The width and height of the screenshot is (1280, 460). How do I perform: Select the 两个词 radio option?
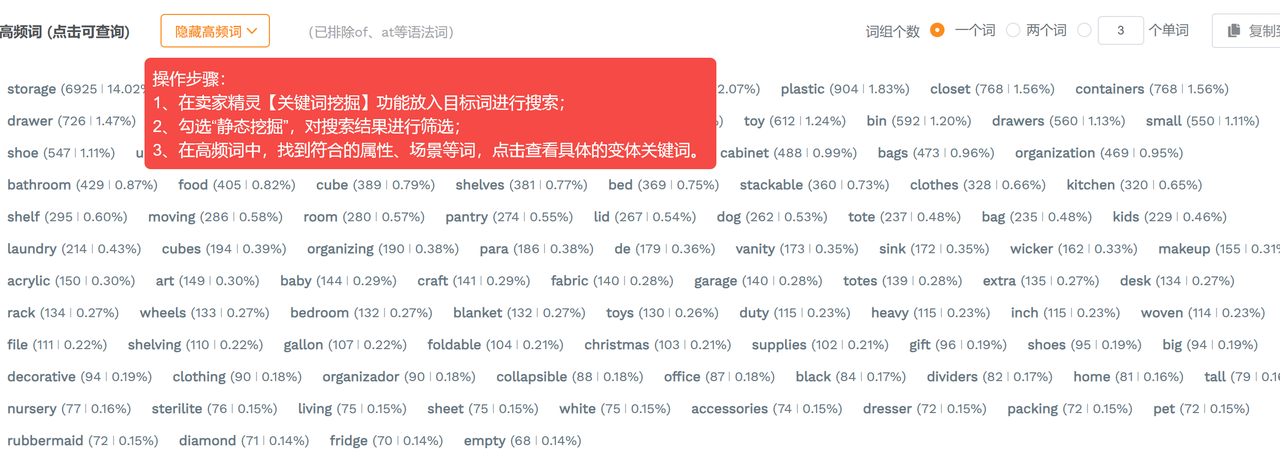1013,31
